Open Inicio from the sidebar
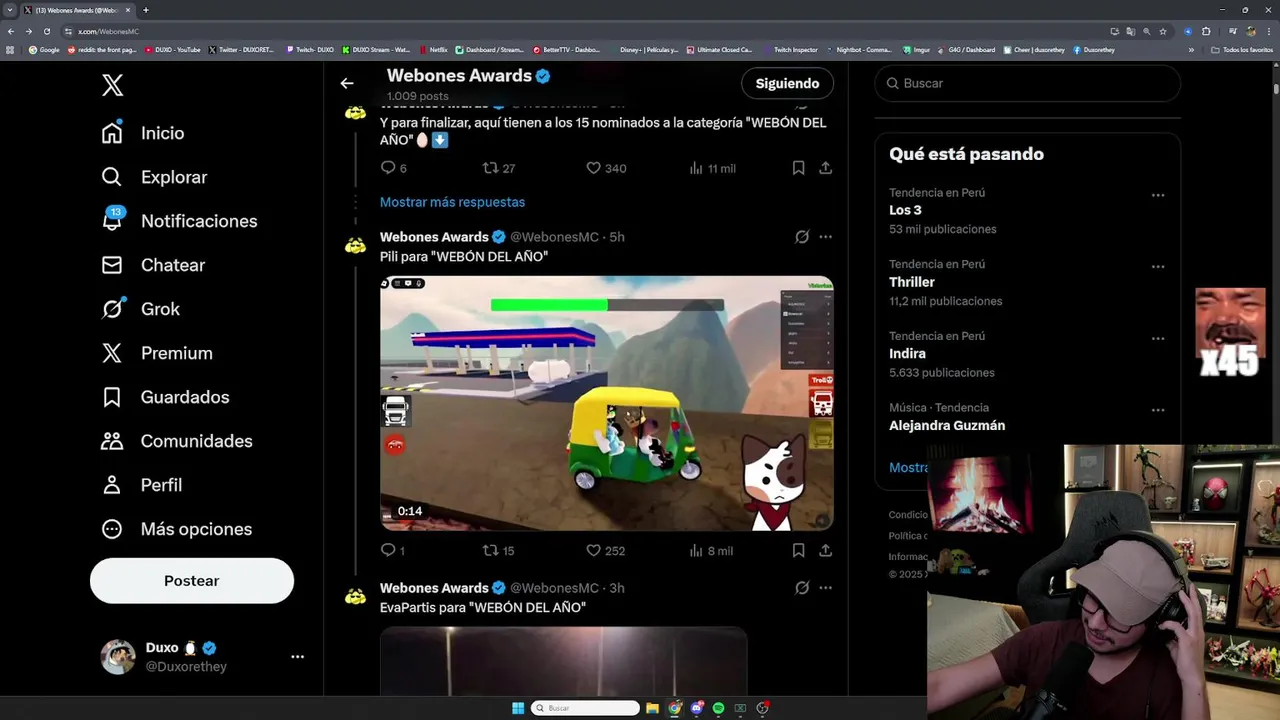This screenshot has height=720, width=1280. (x=142, y=133)
